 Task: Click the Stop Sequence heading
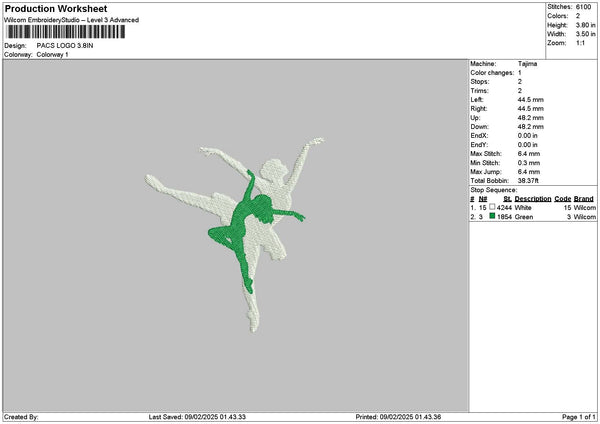493,190
